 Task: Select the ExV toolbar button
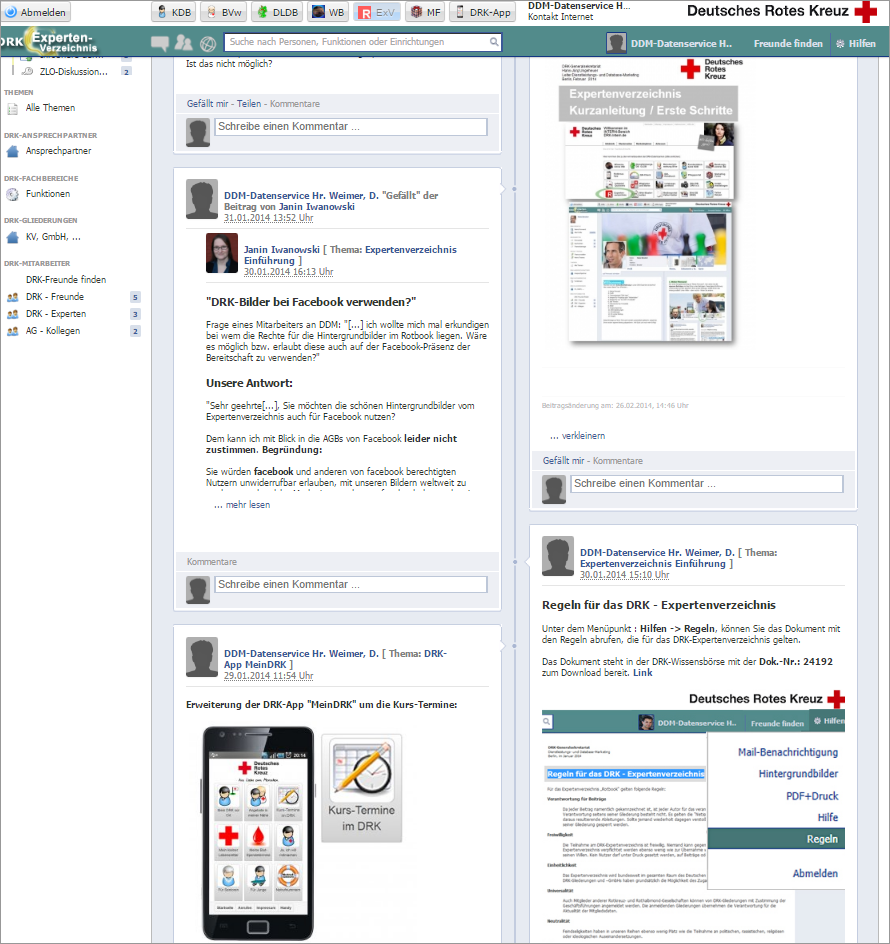pyautogui.click(x=377, y=12)
